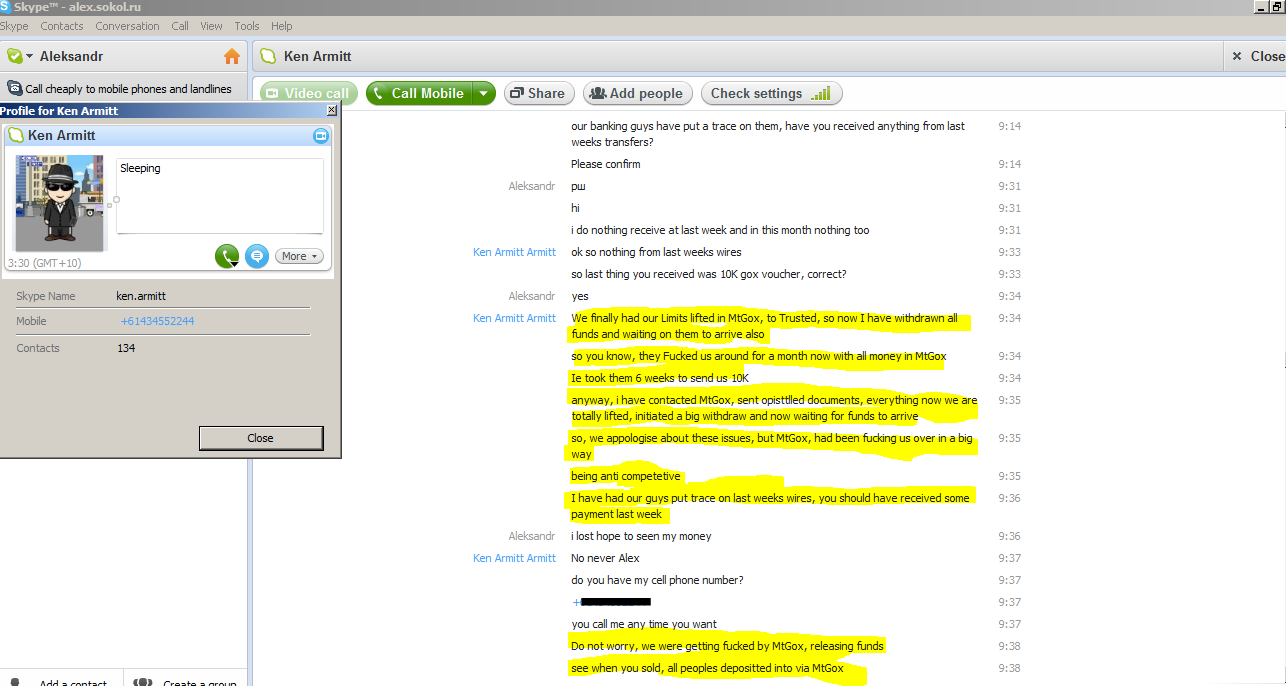Open the View menu
The height and width of the screenshot is (687, 1286).
pos(211,26)
